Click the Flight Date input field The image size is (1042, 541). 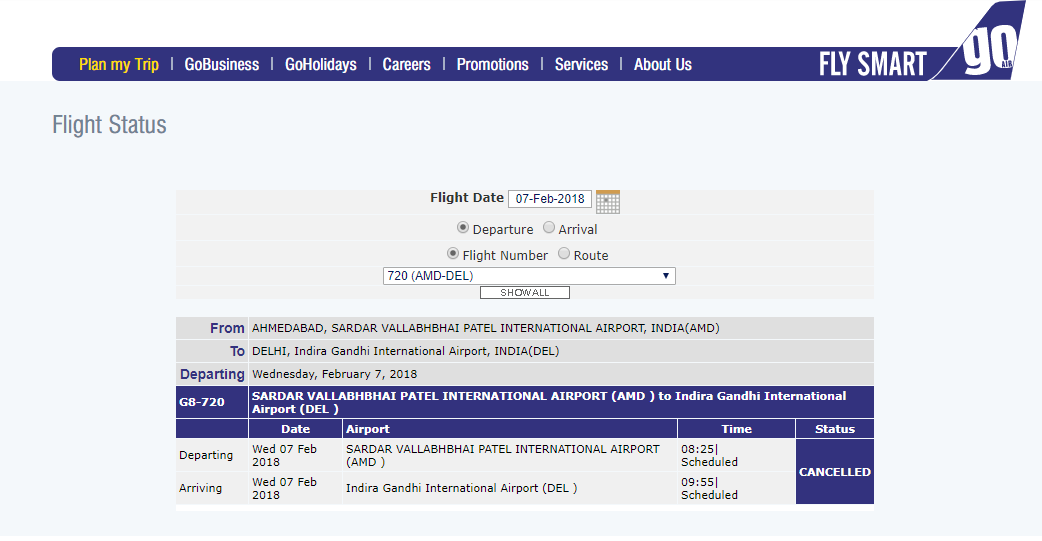[x=550, y=199]
